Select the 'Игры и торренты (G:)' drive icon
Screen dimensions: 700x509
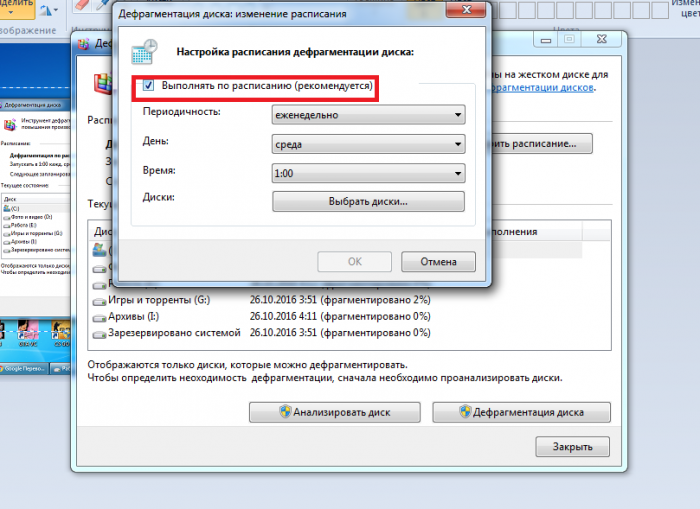click(99, 299)
